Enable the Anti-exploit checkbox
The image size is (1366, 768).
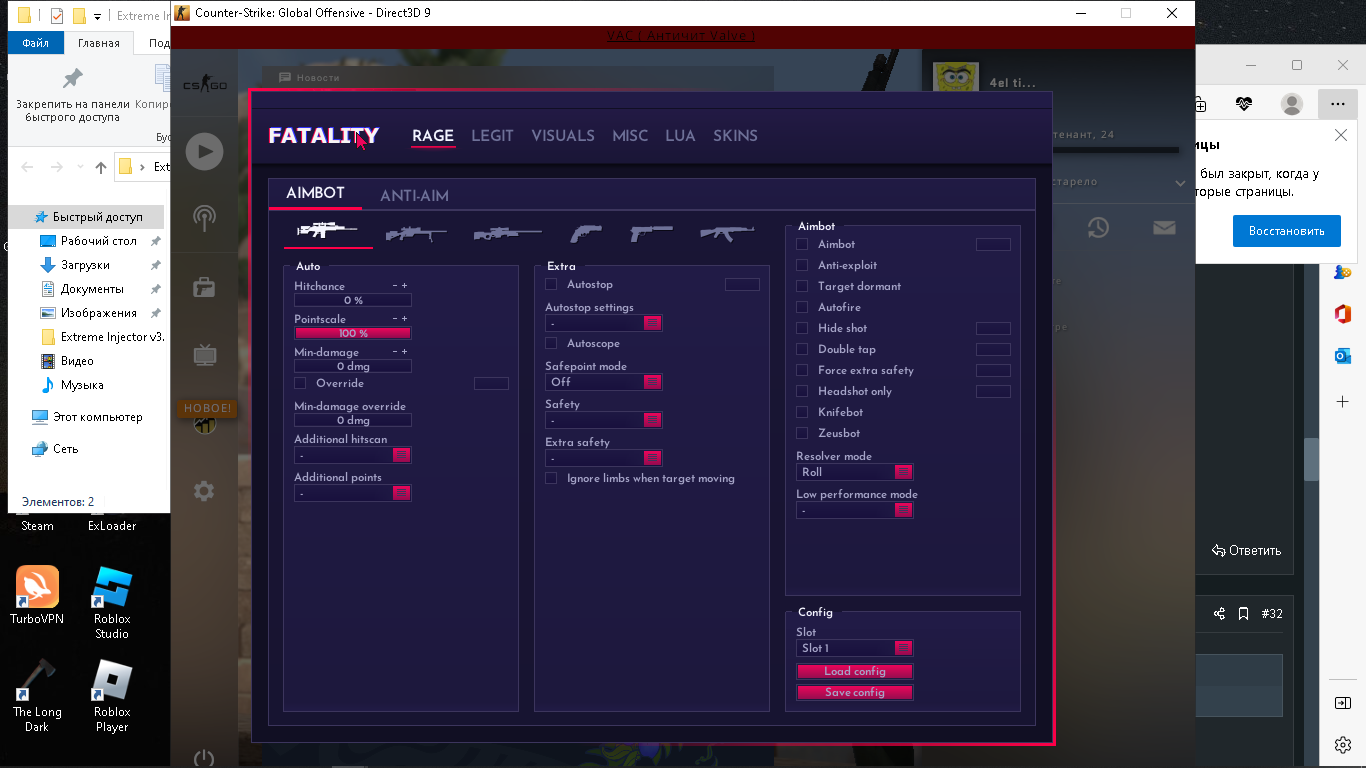(x=802, y=265)
